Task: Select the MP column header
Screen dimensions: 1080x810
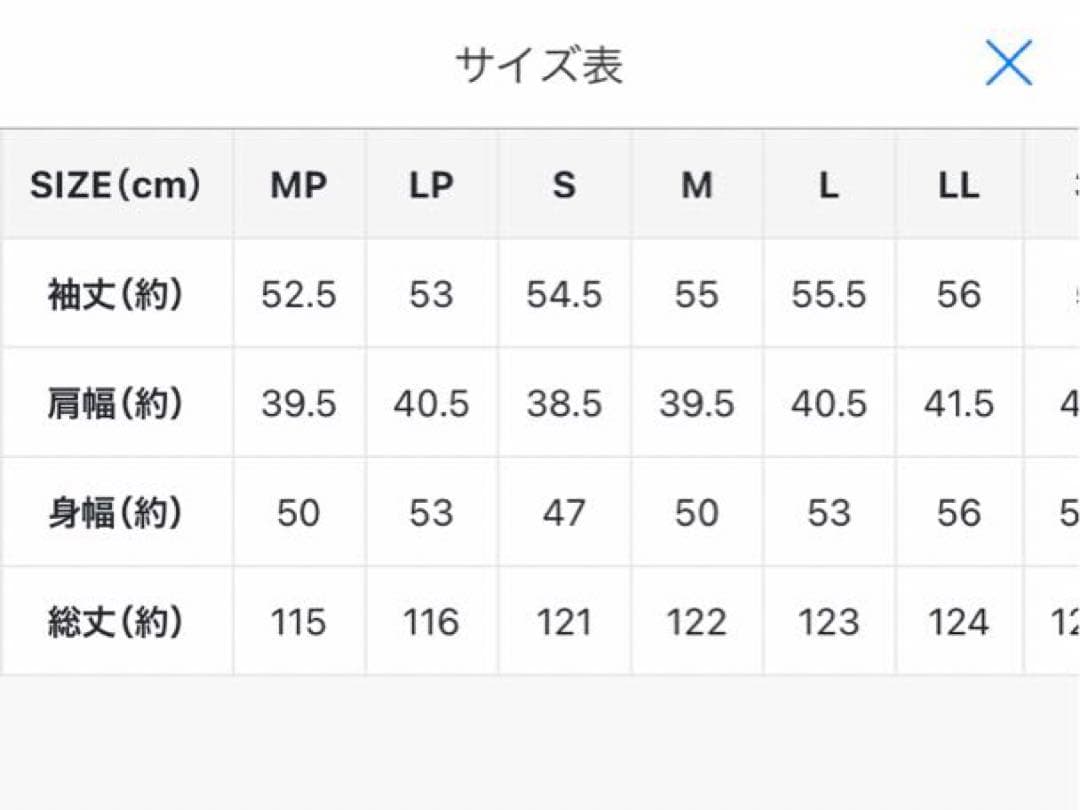Action: click(299, 185)
